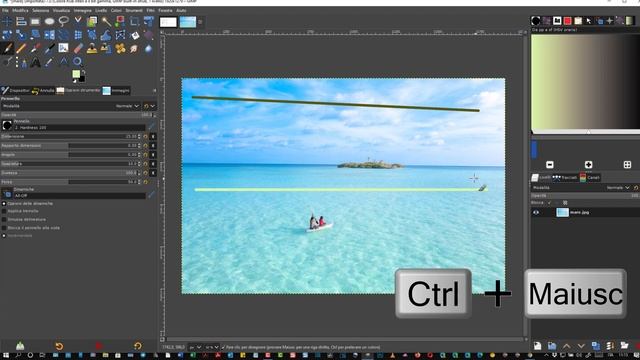The image size is (640, 360).
Task: Toggle the Incrementale option
Action: [4, 236]
